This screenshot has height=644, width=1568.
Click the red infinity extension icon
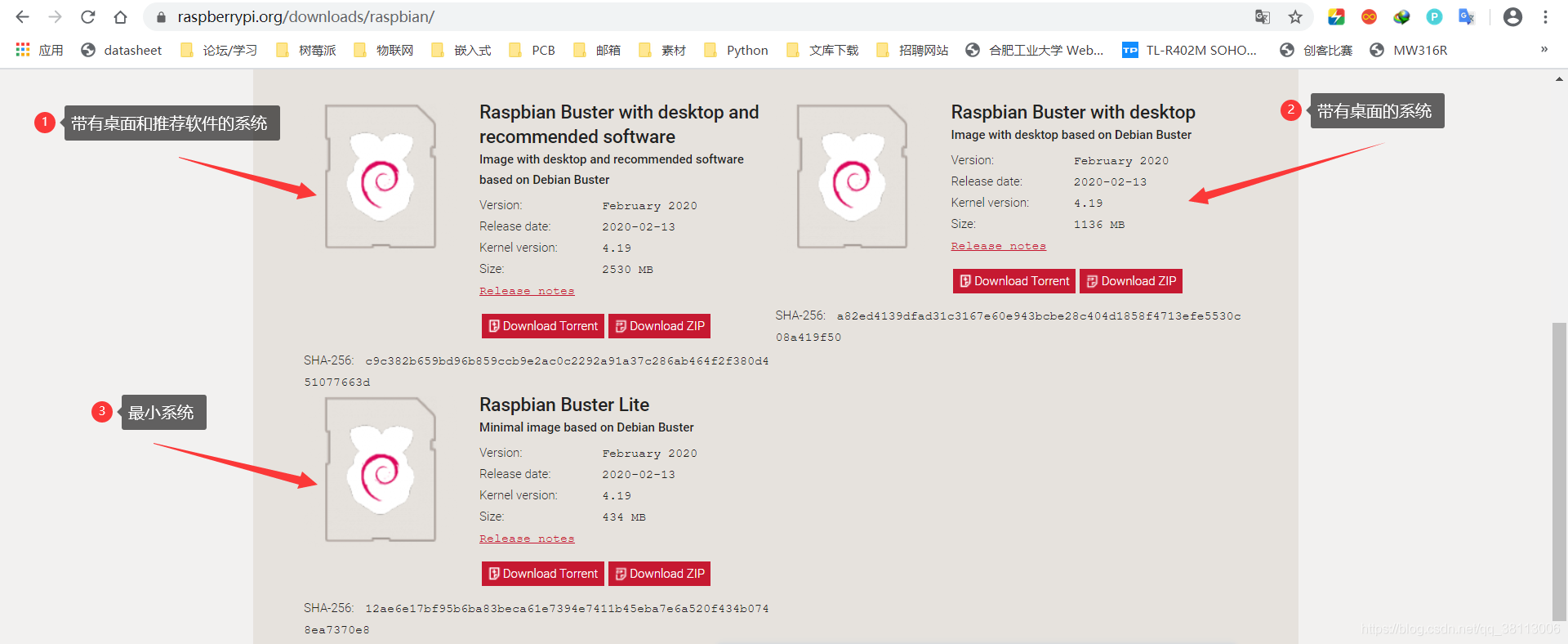[1369, 16]
